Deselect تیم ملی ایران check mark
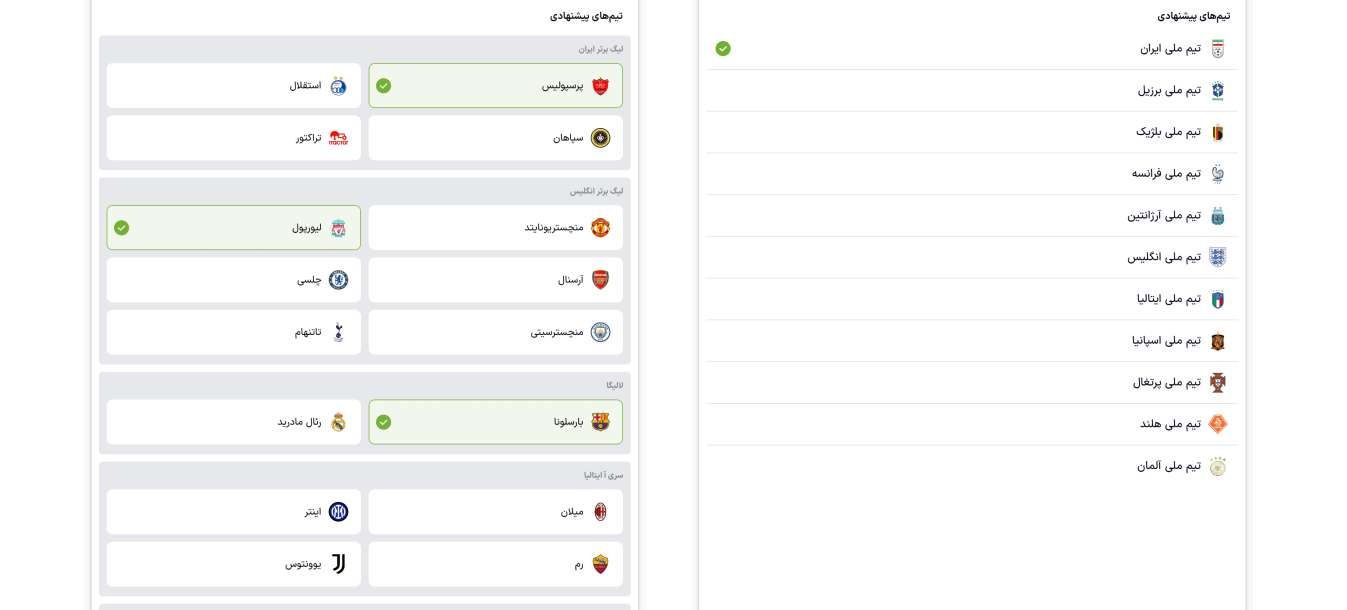 [723, 48]
